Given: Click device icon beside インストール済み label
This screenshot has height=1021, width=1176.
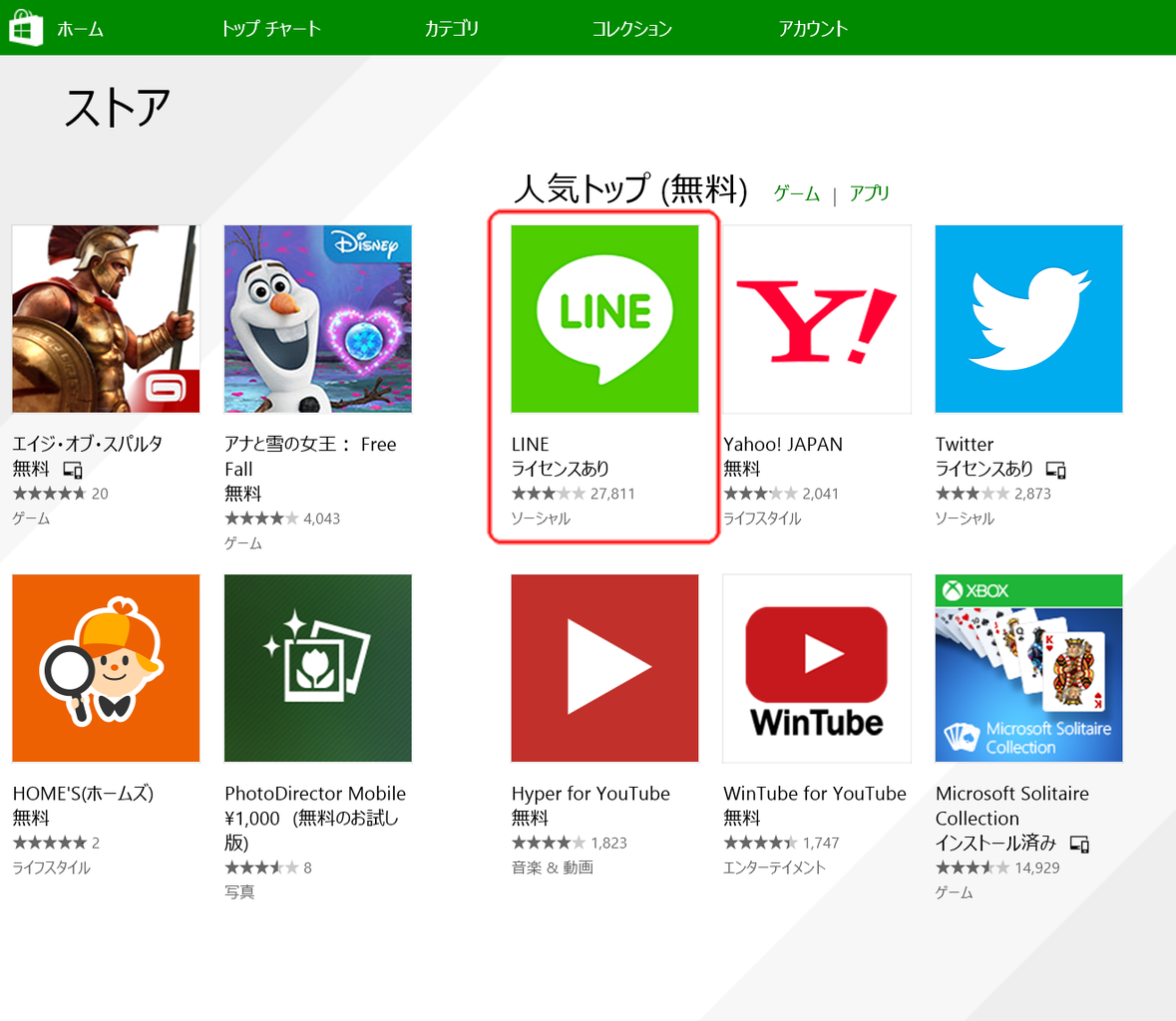Looking at the screenshot, I should pyautogui.click(x=1079, y=844).
